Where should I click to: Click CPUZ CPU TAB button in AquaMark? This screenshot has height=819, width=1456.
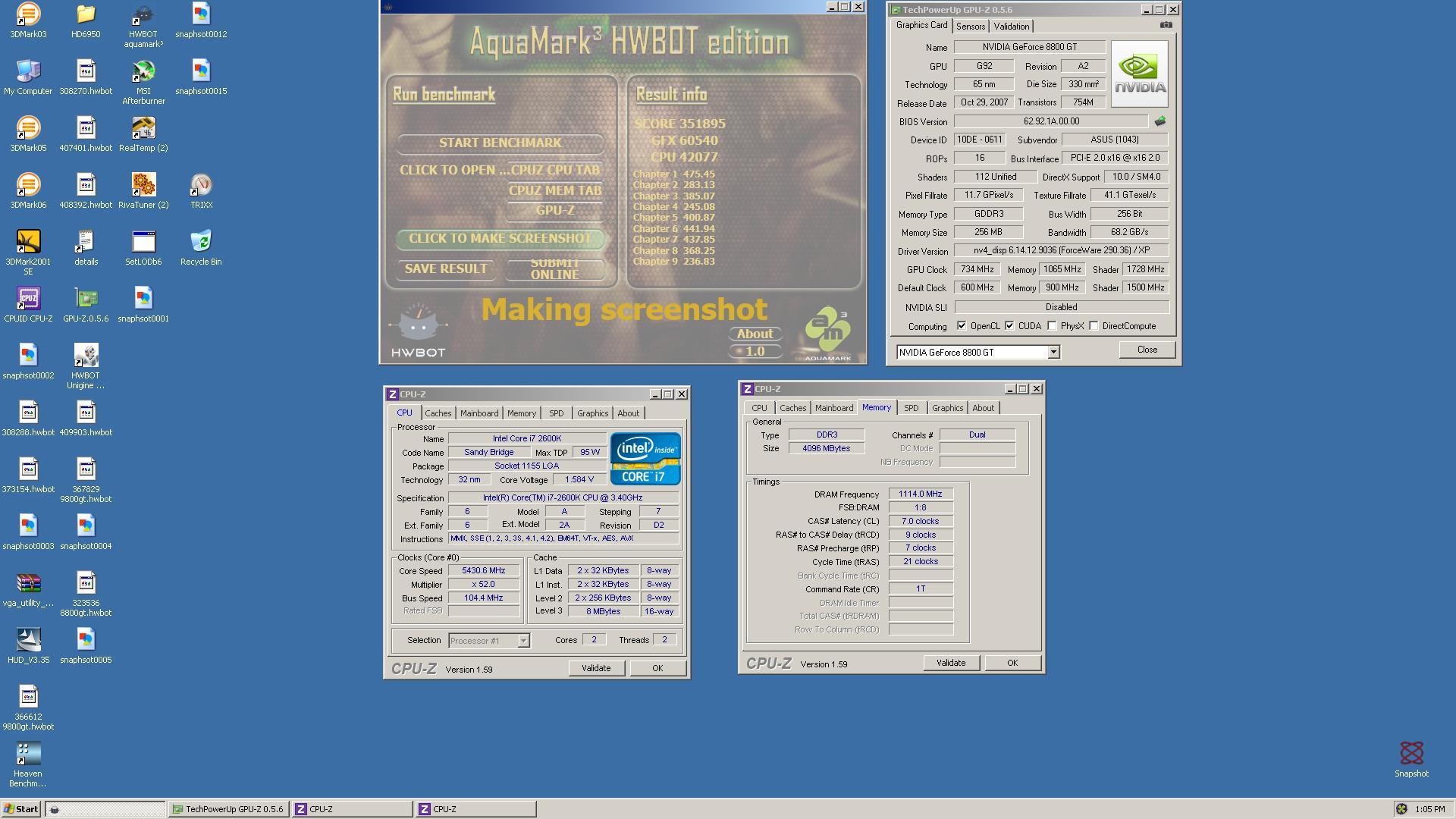tap(555, 170)
